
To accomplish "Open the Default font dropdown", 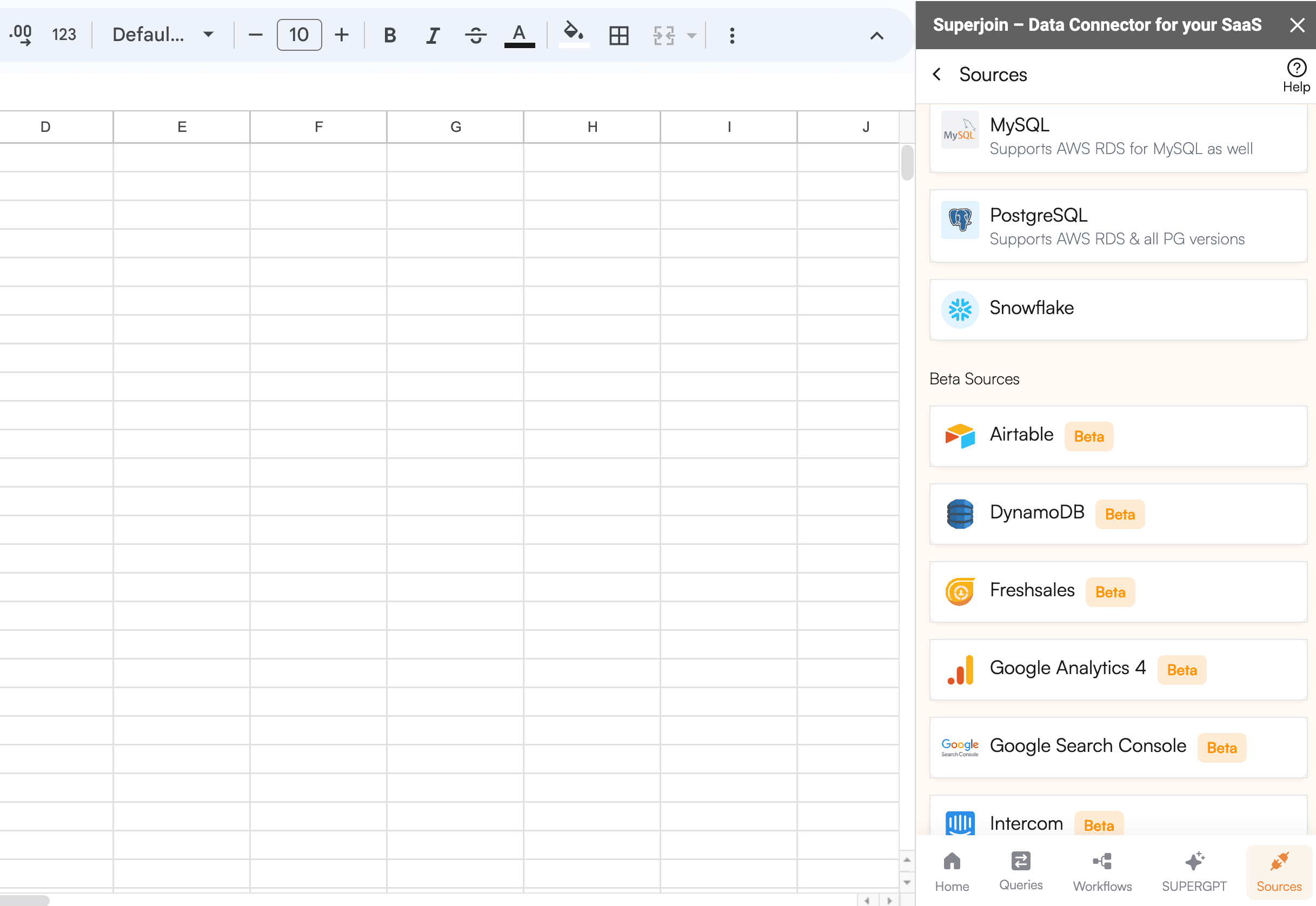I will click(163, 35).
